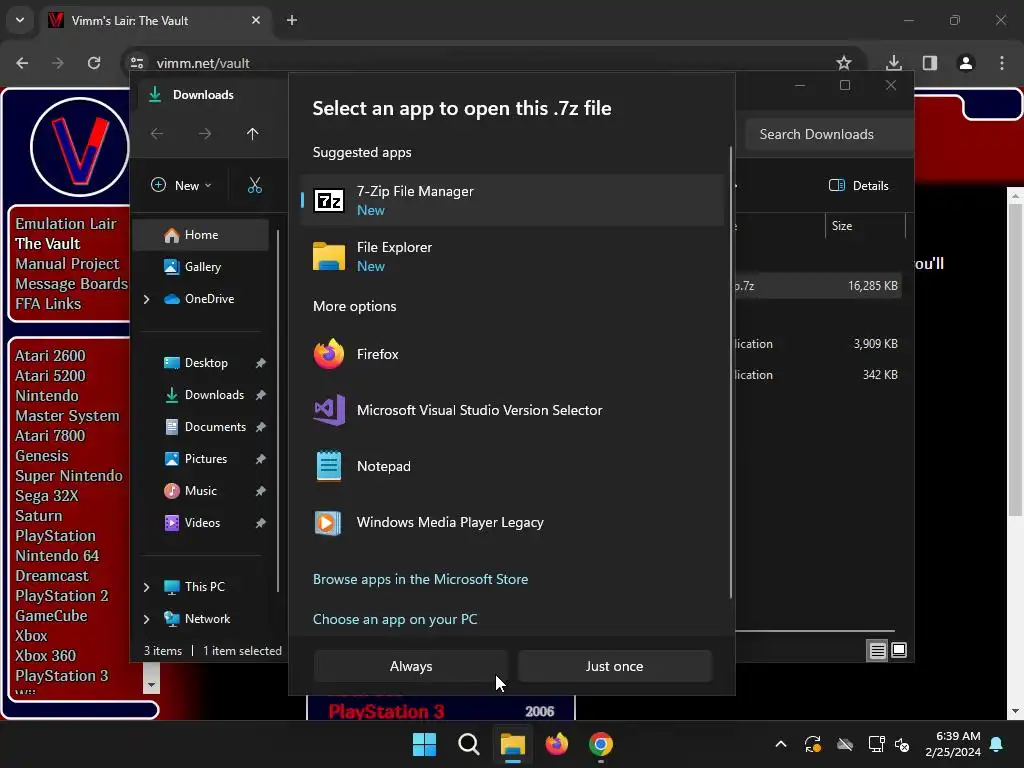1024x768 pixels.
Task: Select the 16,285 KB .7z file row
Action: click(x=819, y=286)
